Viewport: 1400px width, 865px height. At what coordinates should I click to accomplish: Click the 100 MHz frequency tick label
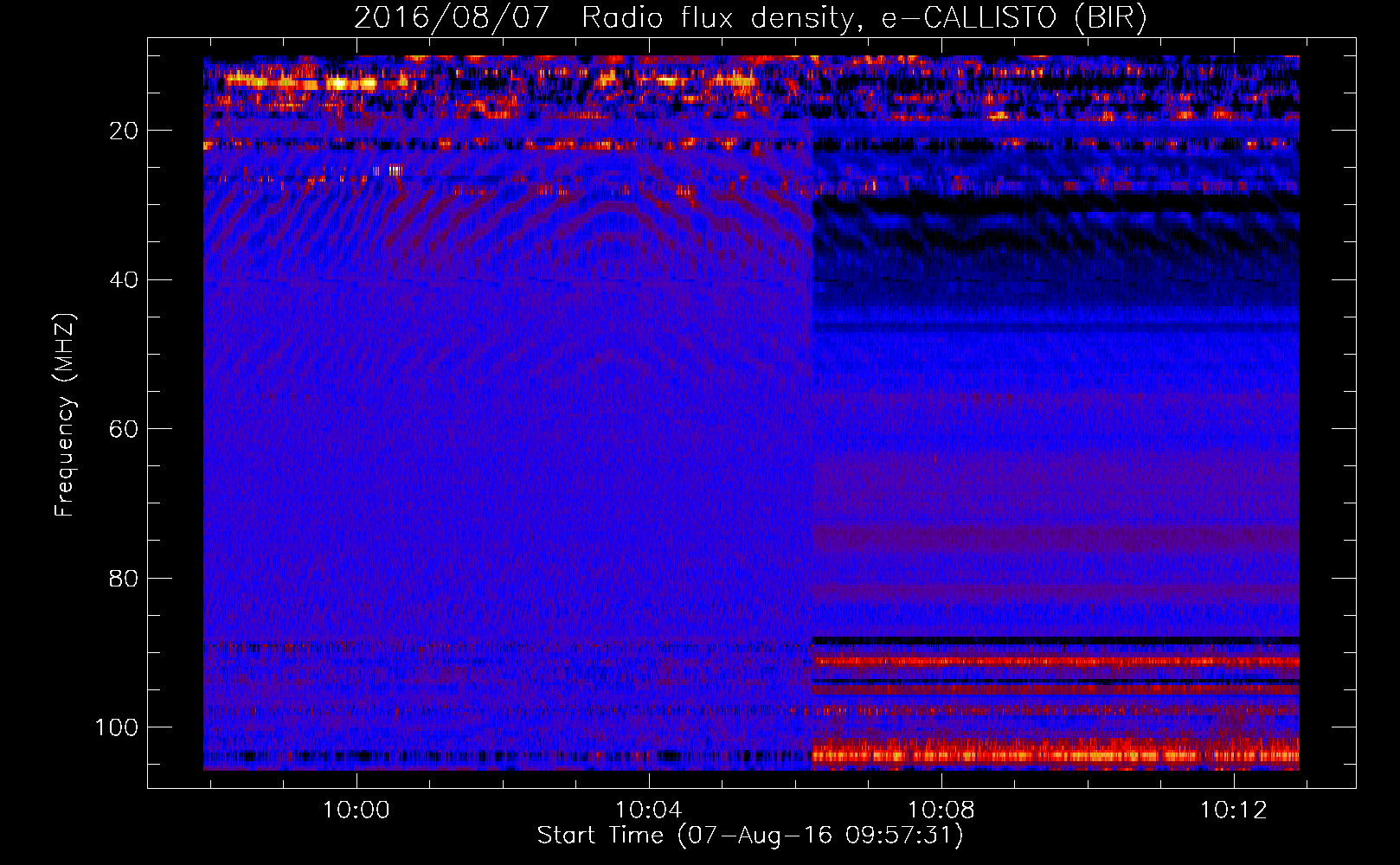[117, 727]
